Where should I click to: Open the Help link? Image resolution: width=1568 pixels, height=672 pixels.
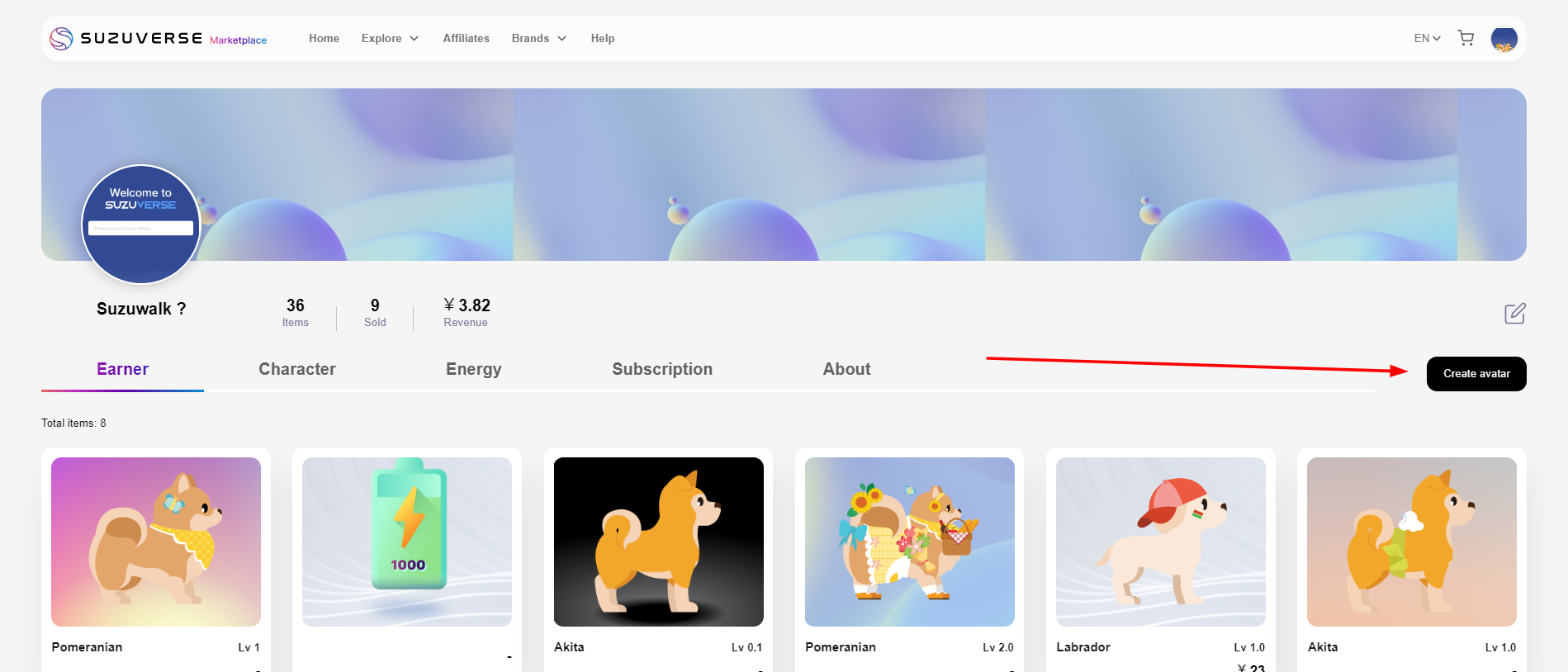tap(602, 39)
